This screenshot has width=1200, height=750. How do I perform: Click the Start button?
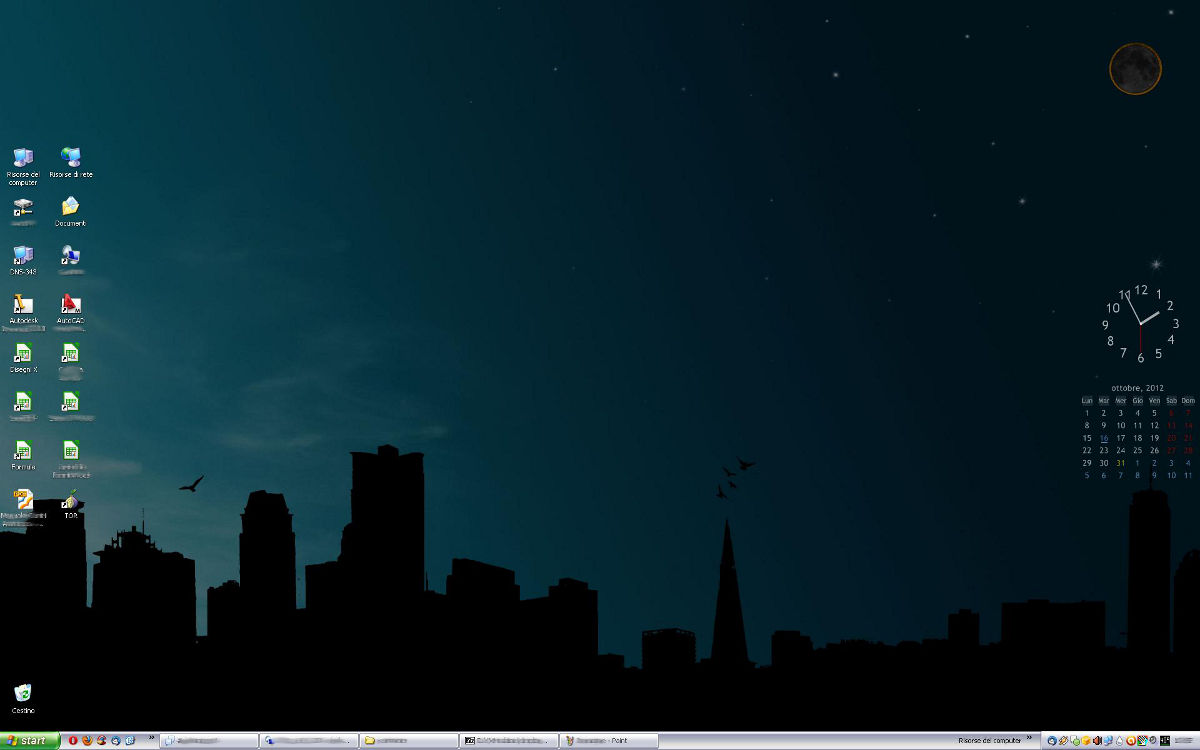[27, 741]
